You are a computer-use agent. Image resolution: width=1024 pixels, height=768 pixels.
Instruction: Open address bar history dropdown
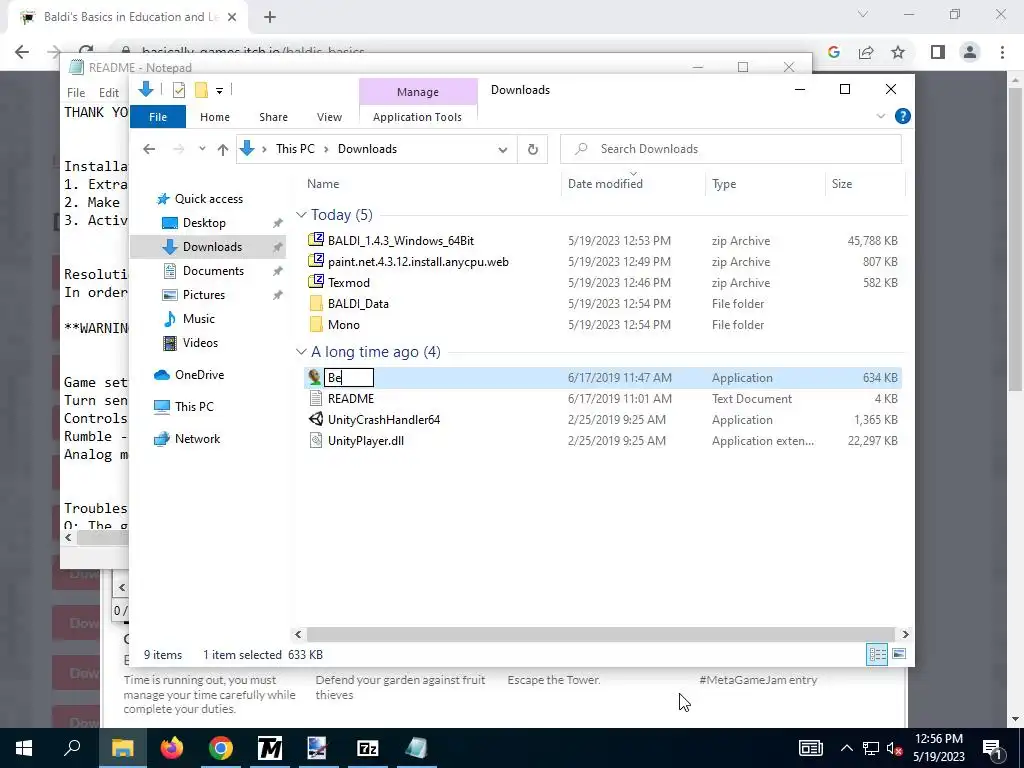click(x=503, y=150)
